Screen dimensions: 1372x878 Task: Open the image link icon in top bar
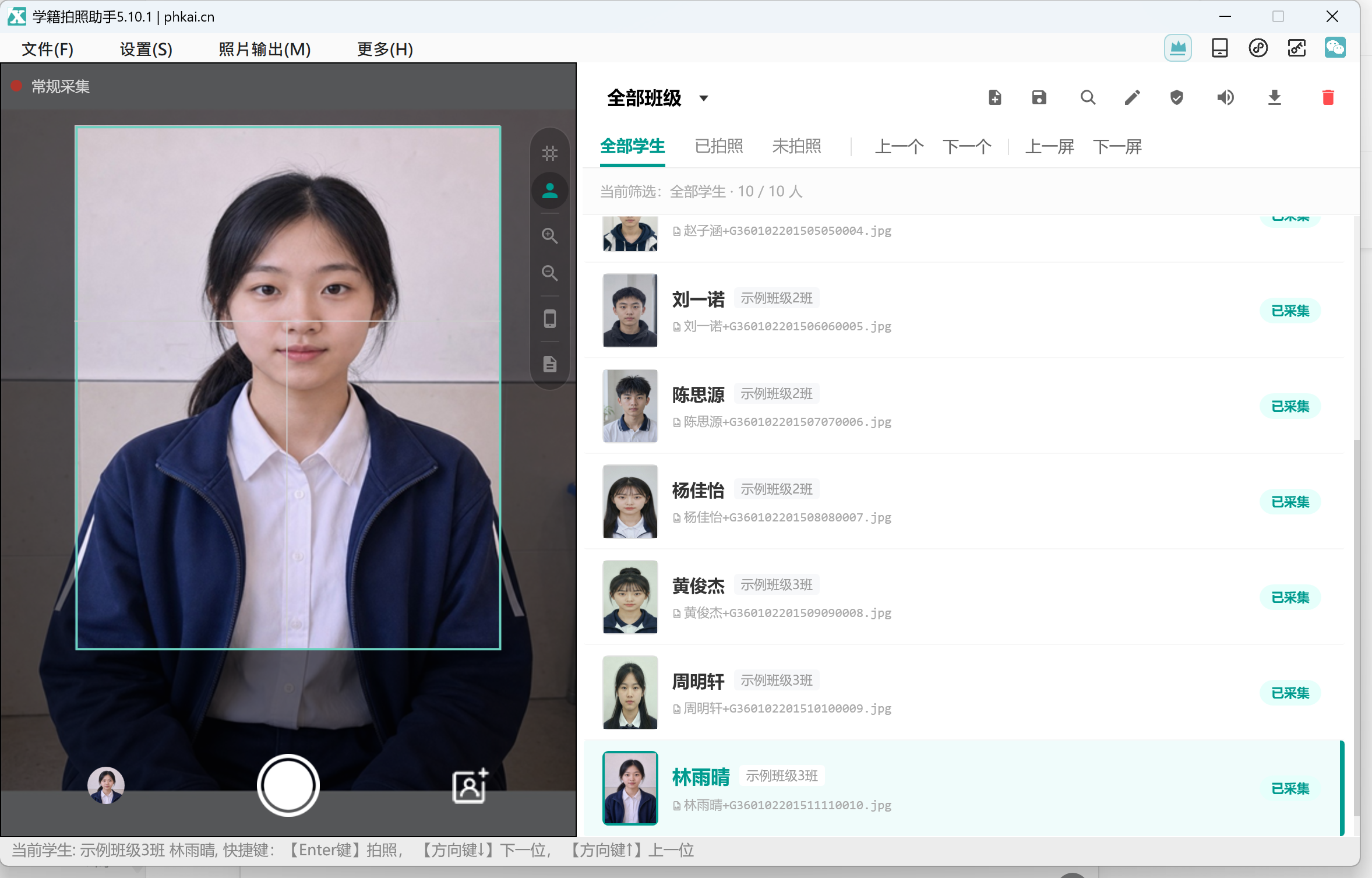[x=1296, y=48]
